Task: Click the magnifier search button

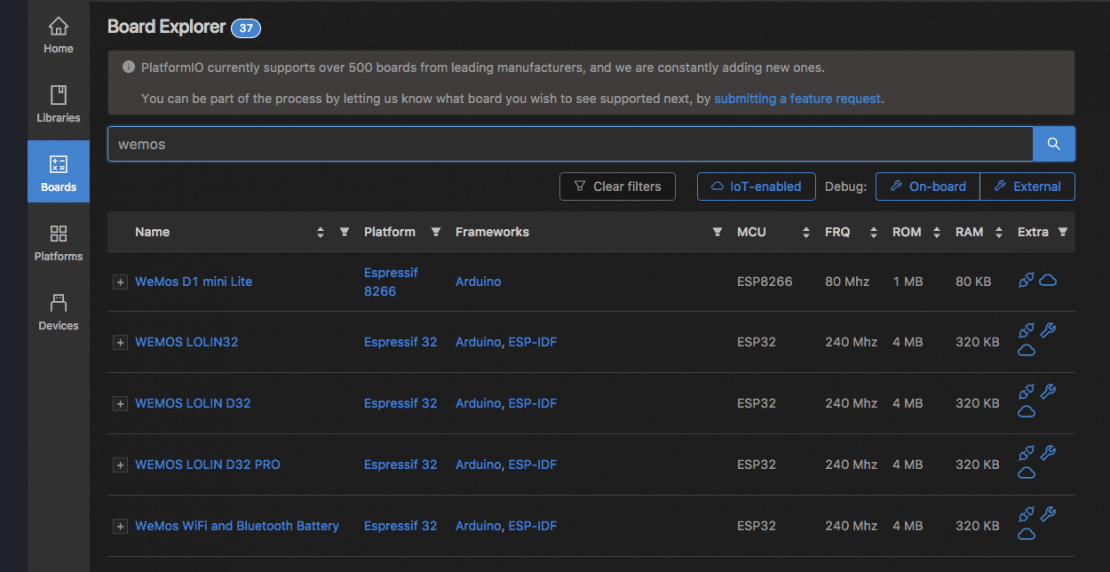Action: (x=1054, y=144)
